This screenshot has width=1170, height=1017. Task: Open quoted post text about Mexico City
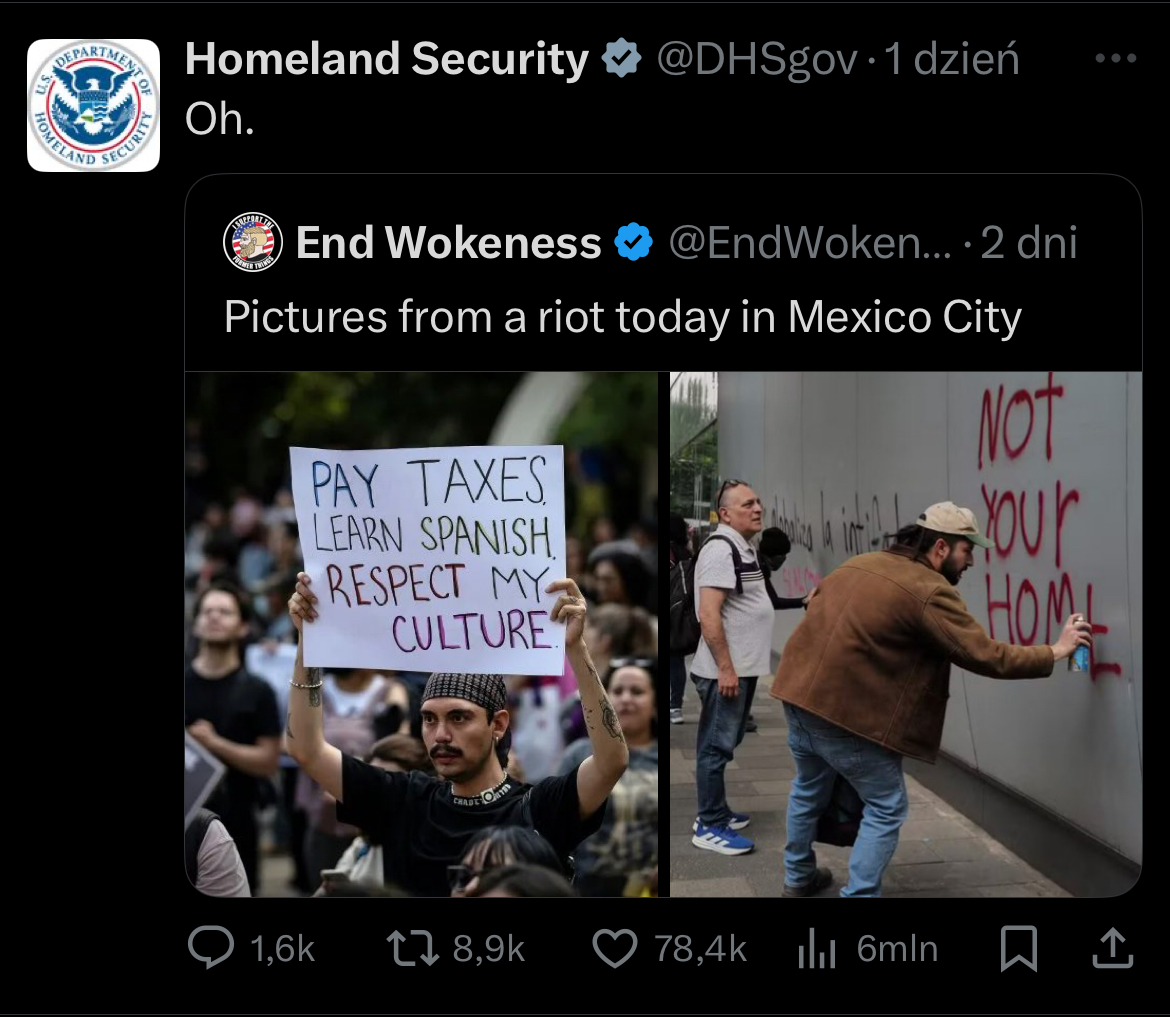623,317
